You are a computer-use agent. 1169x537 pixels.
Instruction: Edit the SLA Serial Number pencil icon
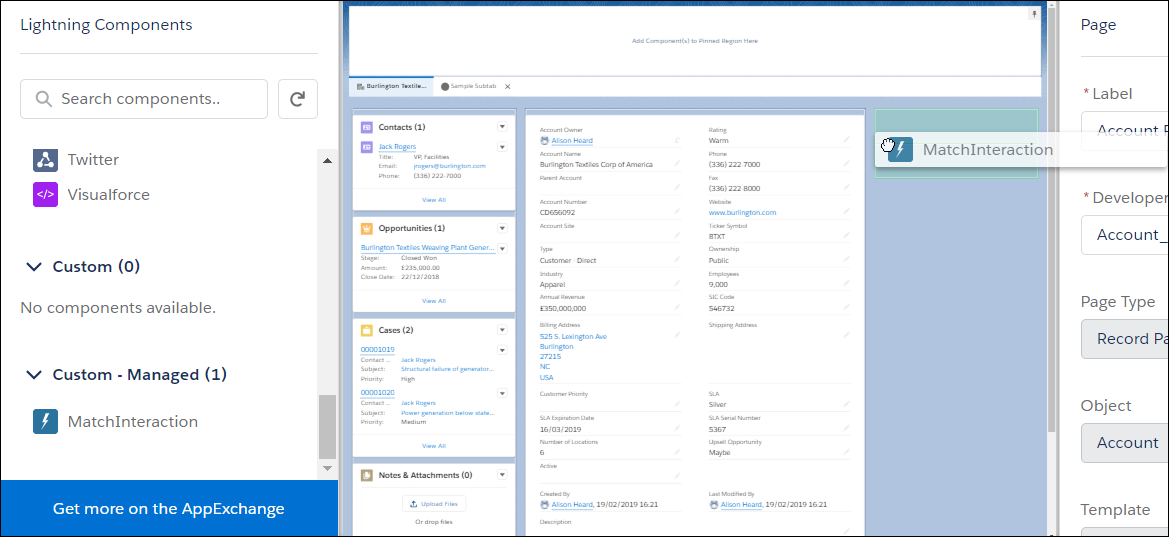click(x=846, y=428)
